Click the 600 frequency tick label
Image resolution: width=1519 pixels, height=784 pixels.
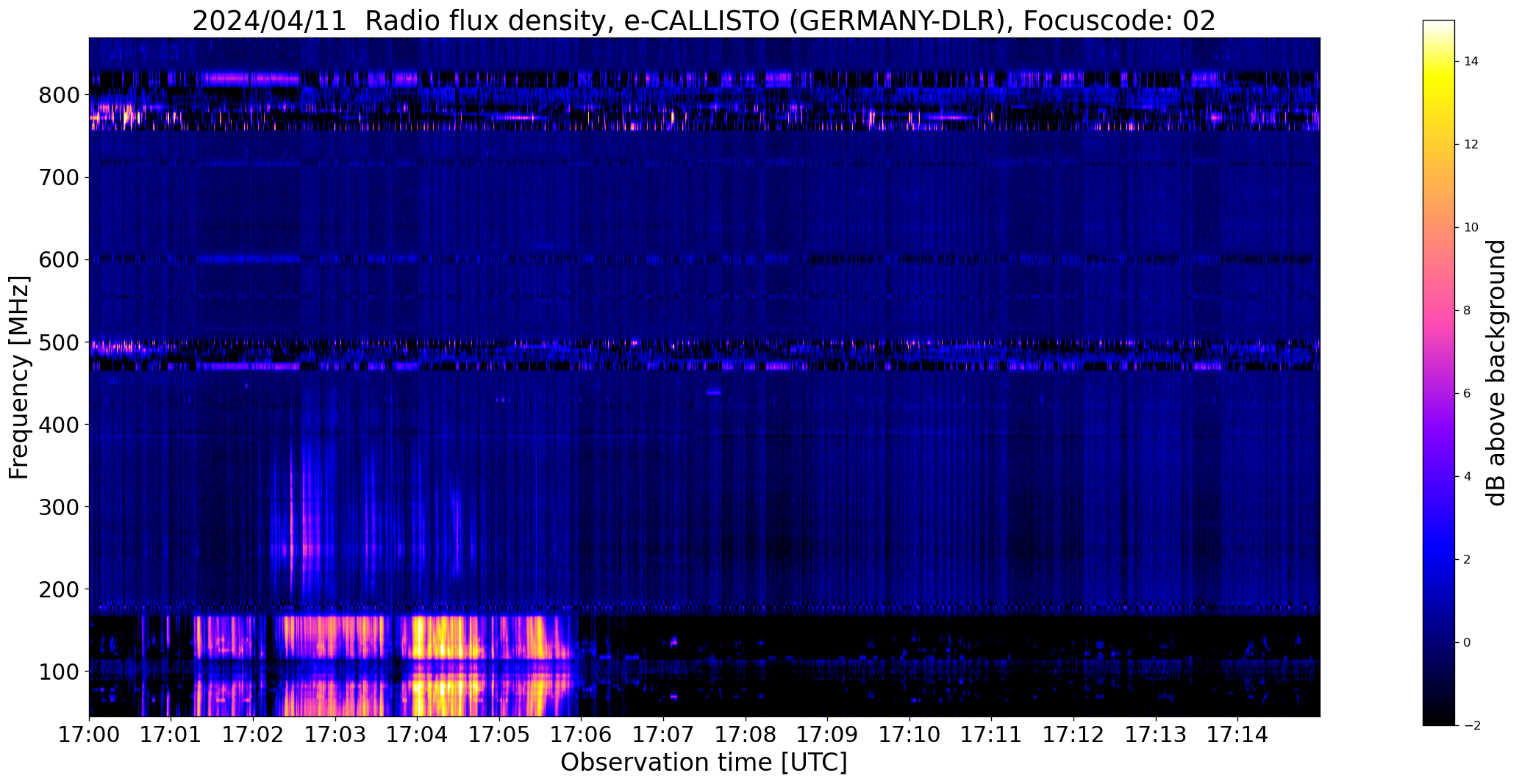pos(60,260)
